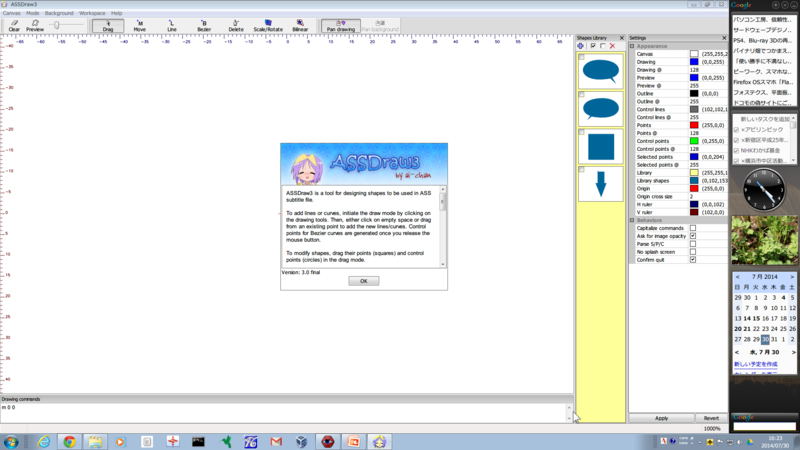Viewport: 800px width, 450px height.
Task: Open the Windows Start menu
Action: click(11, 442)
